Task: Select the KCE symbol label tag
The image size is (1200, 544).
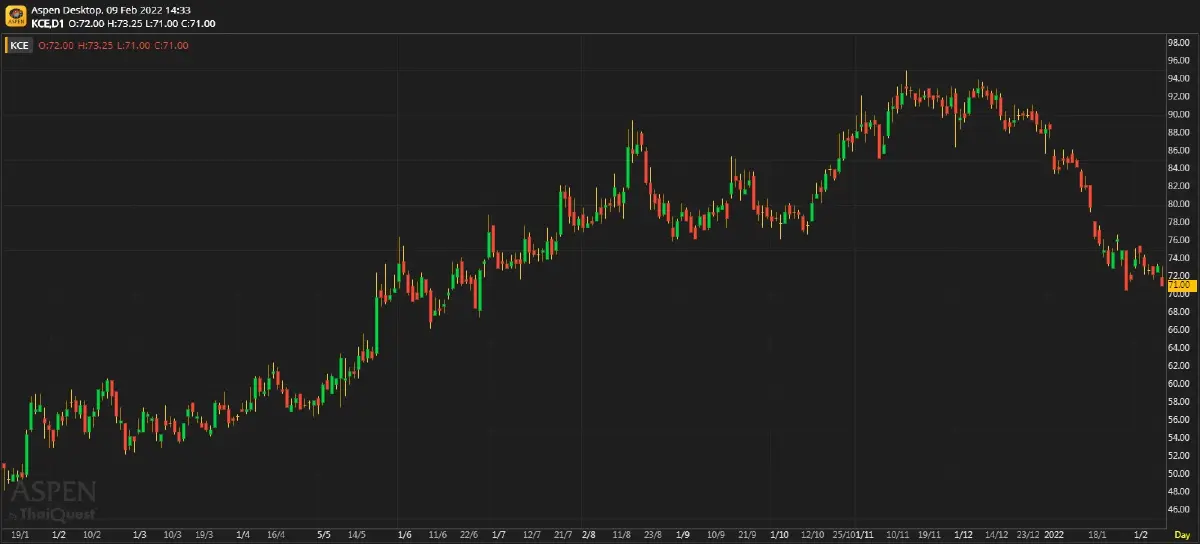Action: 20,45
